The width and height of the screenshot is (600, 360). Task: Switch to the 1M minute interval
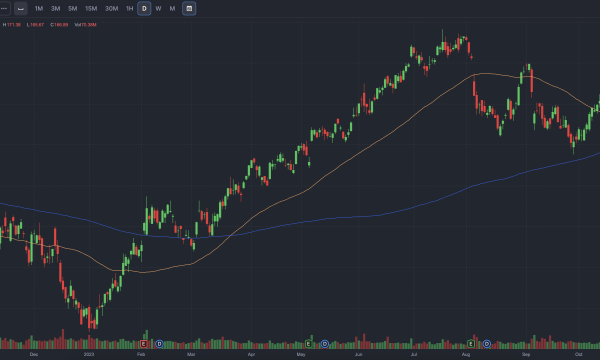(39, 8)
